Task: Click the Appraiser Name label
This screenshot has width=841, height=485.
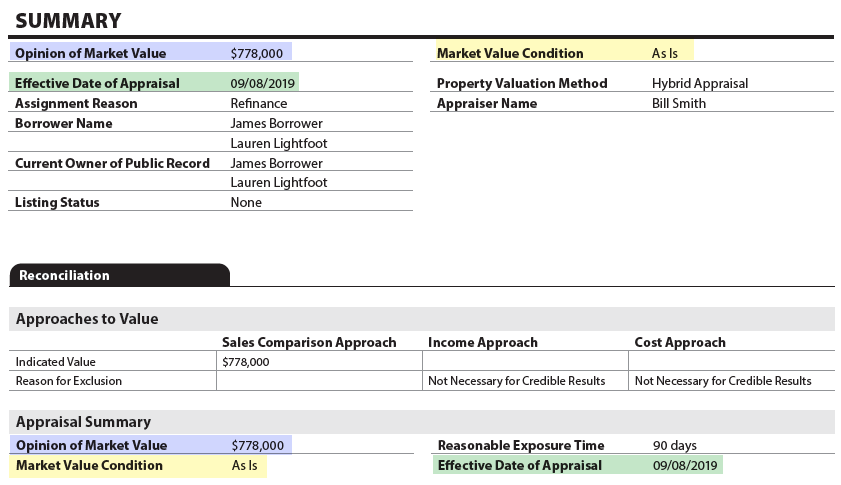Action: coord(487,103)
